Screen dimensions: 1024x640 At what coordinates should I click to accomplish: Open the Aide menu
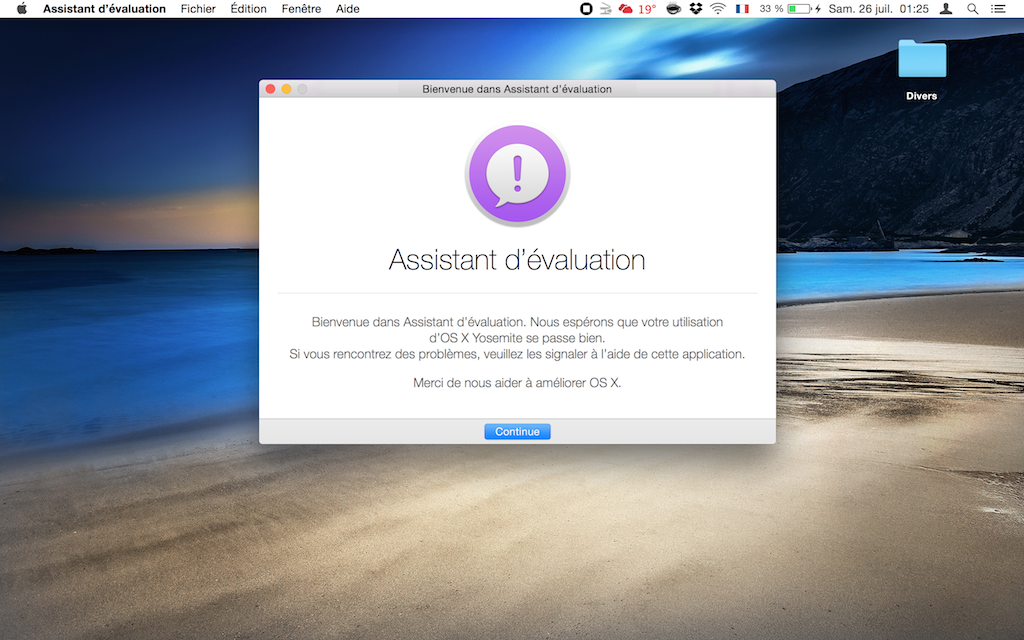[x=347, y=8]
